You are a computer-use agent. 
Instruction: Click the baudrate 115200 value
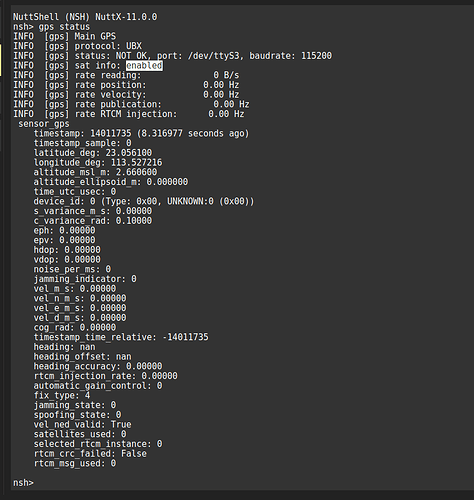click(316, 56)
